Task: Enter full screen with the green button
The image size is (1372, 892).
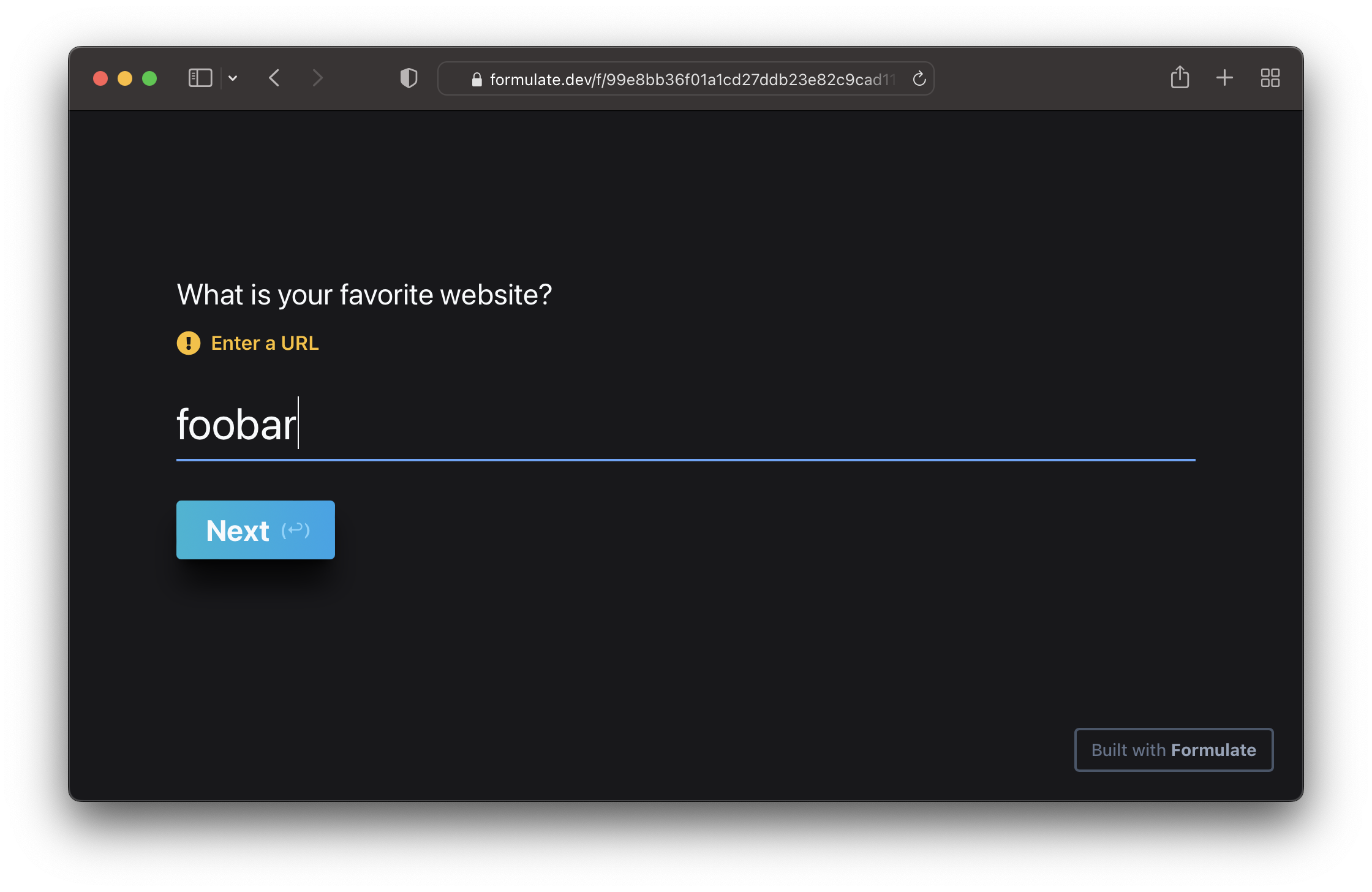Action: click(x=149, y=78)
